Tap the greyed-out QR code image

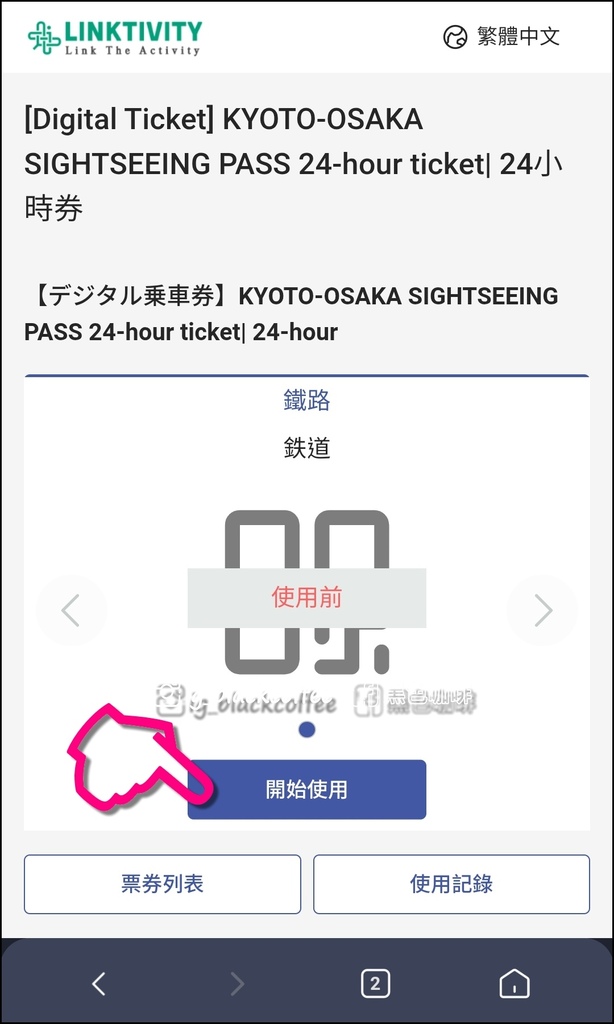tap(307, 592)
